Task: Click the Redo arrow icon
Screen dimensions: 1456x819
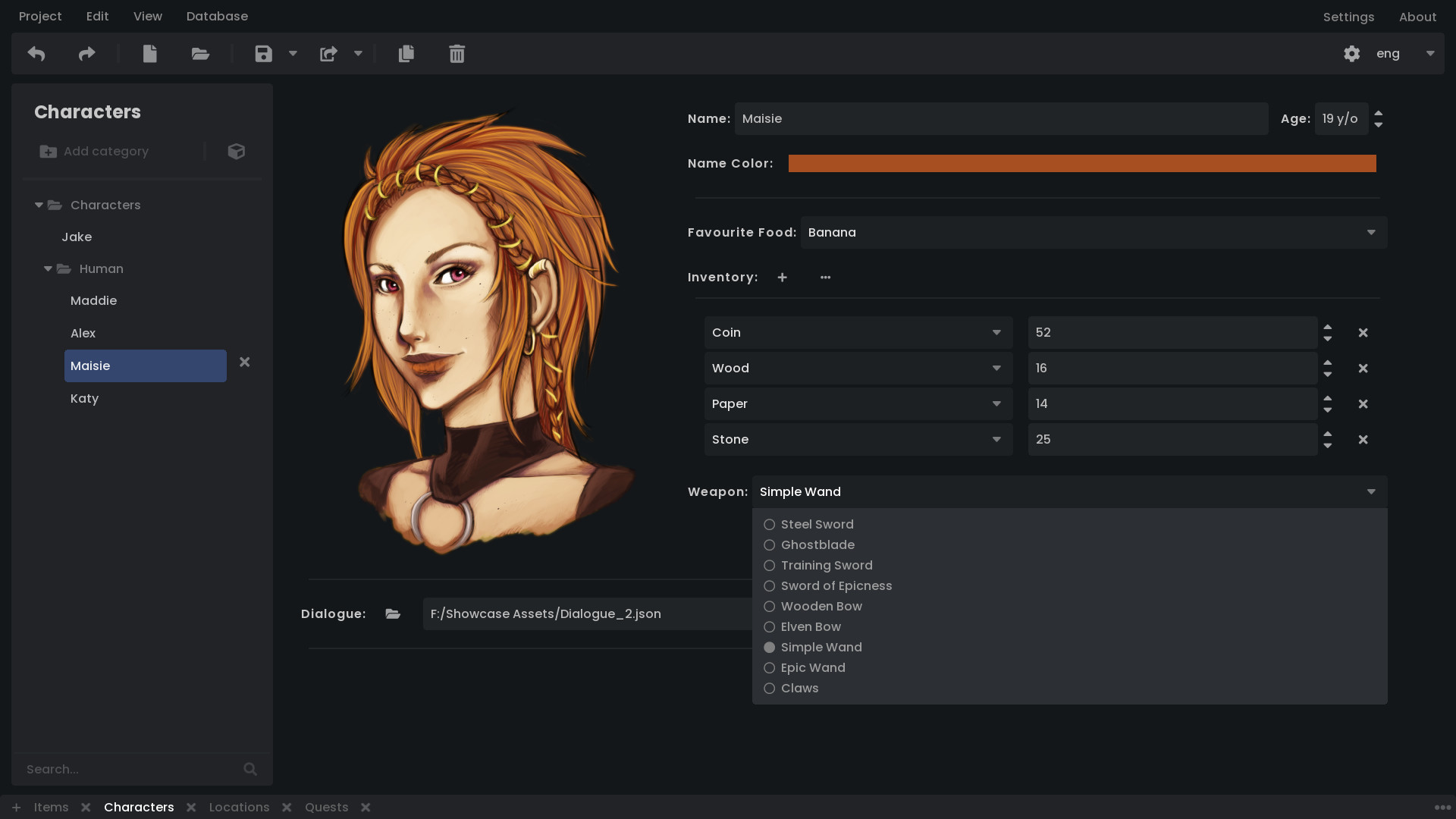Action: click(x=86, y=53)
